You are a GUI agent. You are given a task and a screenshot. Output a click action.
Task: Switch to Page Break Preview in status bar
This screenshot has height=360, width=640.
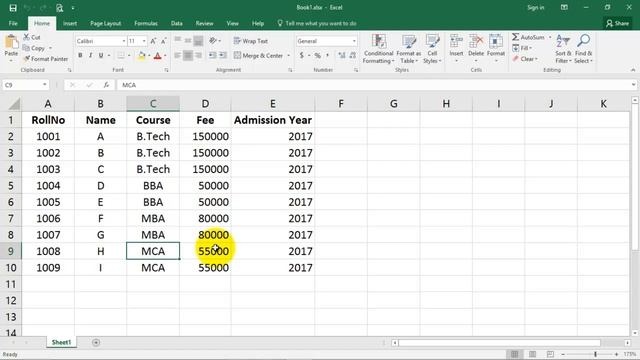tap(550, 354)
